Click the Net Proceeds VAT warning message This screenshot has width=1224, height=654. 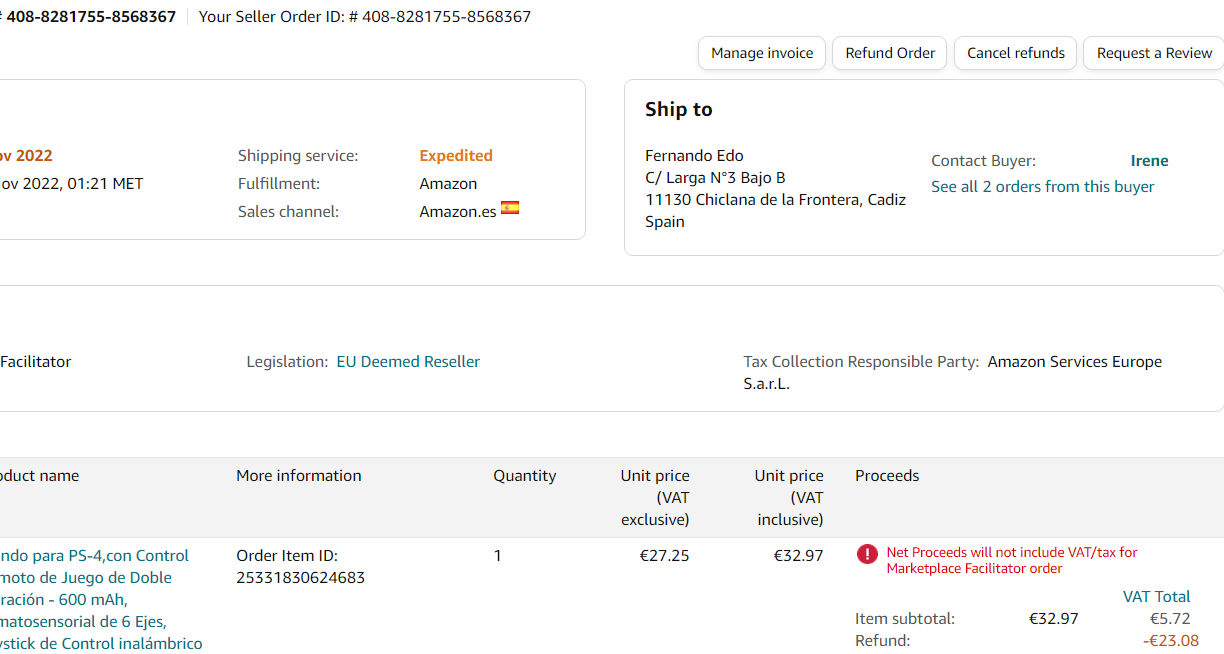pos(1011,560)
